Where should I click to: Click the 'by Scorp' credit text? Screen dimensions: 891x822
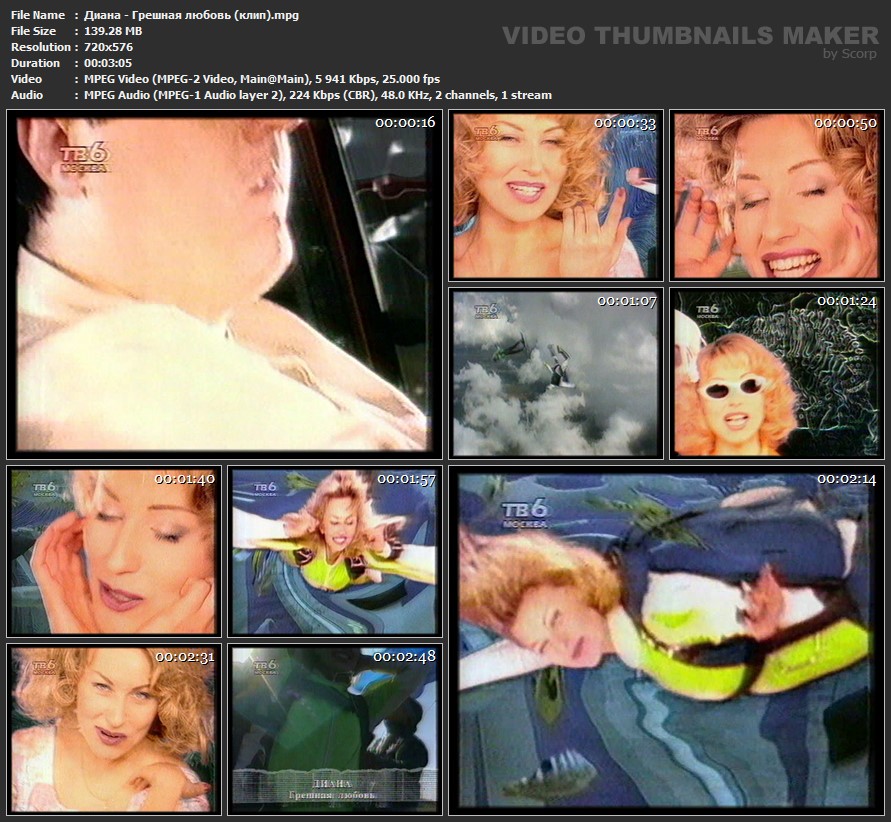point(850,54)
